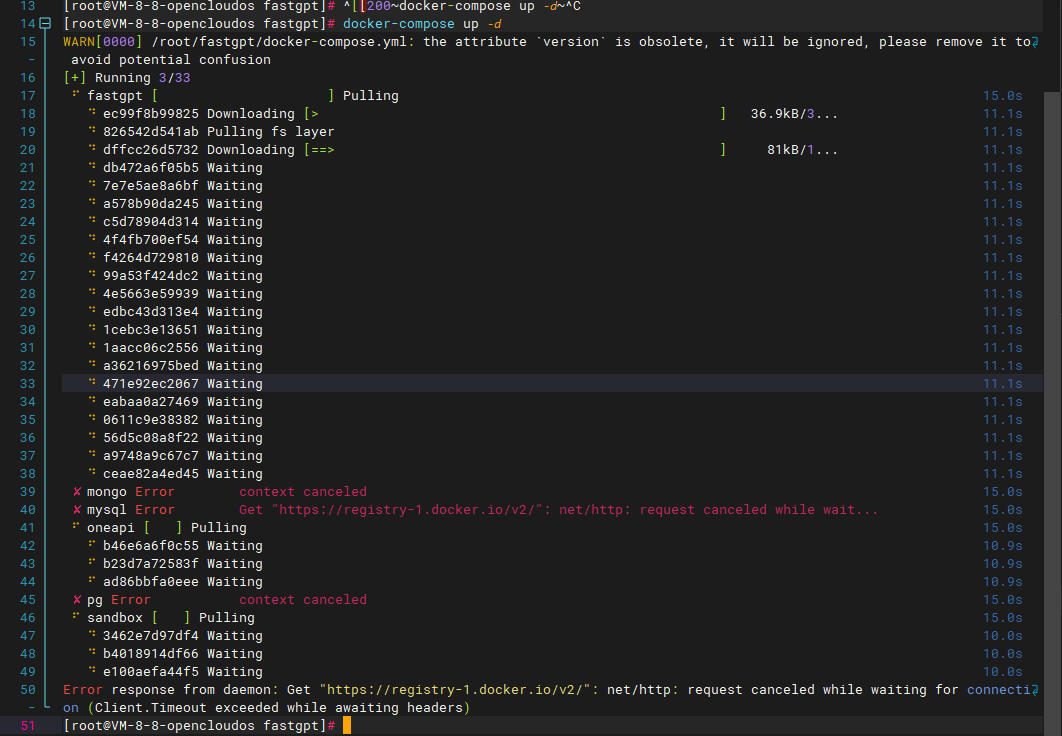Click layer 'a9748a9c67c7 Waiting'
The height and width of the screenshot is (736, 1062).
tap(182, 455)
